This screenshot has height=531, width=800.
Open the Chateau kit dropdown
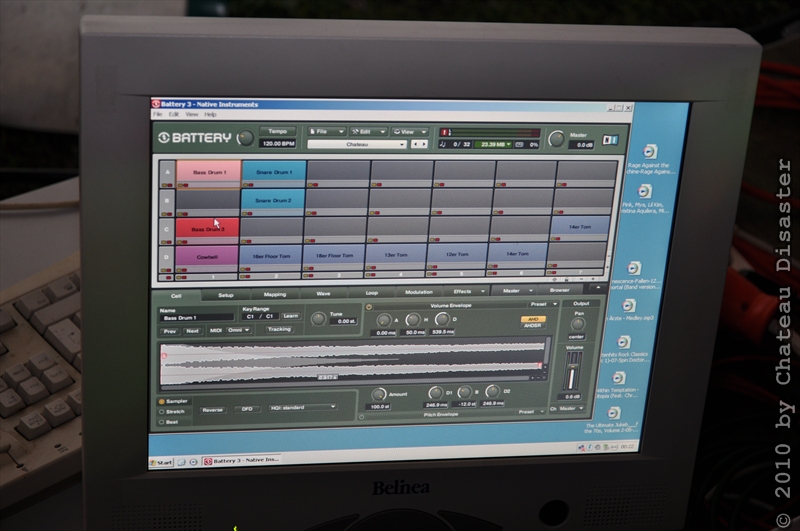[357, 144]
